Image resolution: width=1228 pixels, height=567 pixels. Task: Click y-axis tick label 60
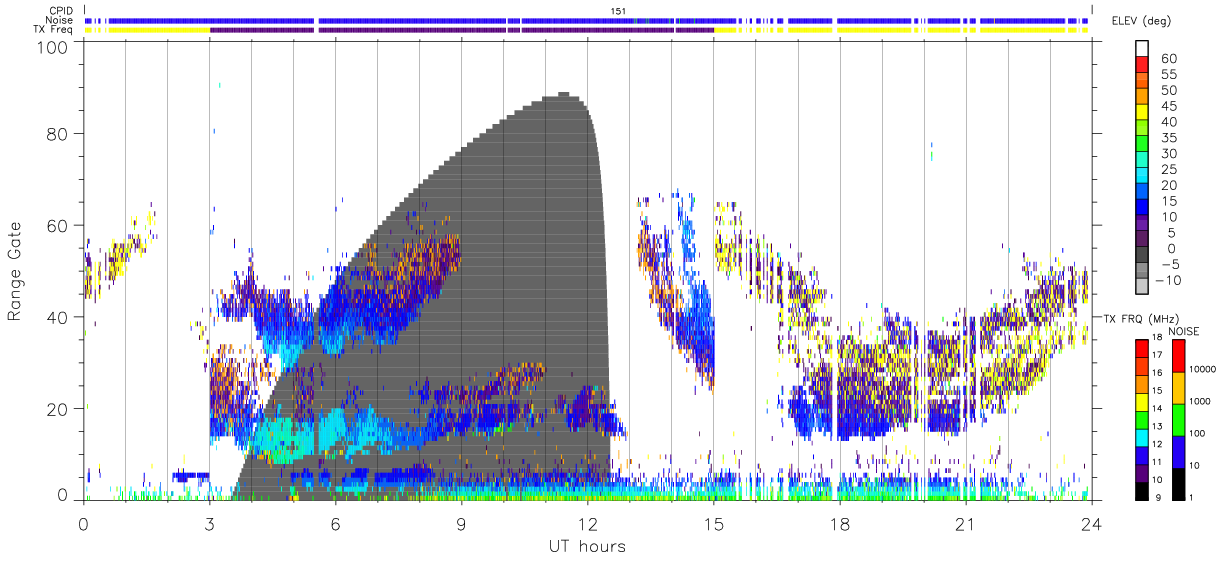pos(59,226)
